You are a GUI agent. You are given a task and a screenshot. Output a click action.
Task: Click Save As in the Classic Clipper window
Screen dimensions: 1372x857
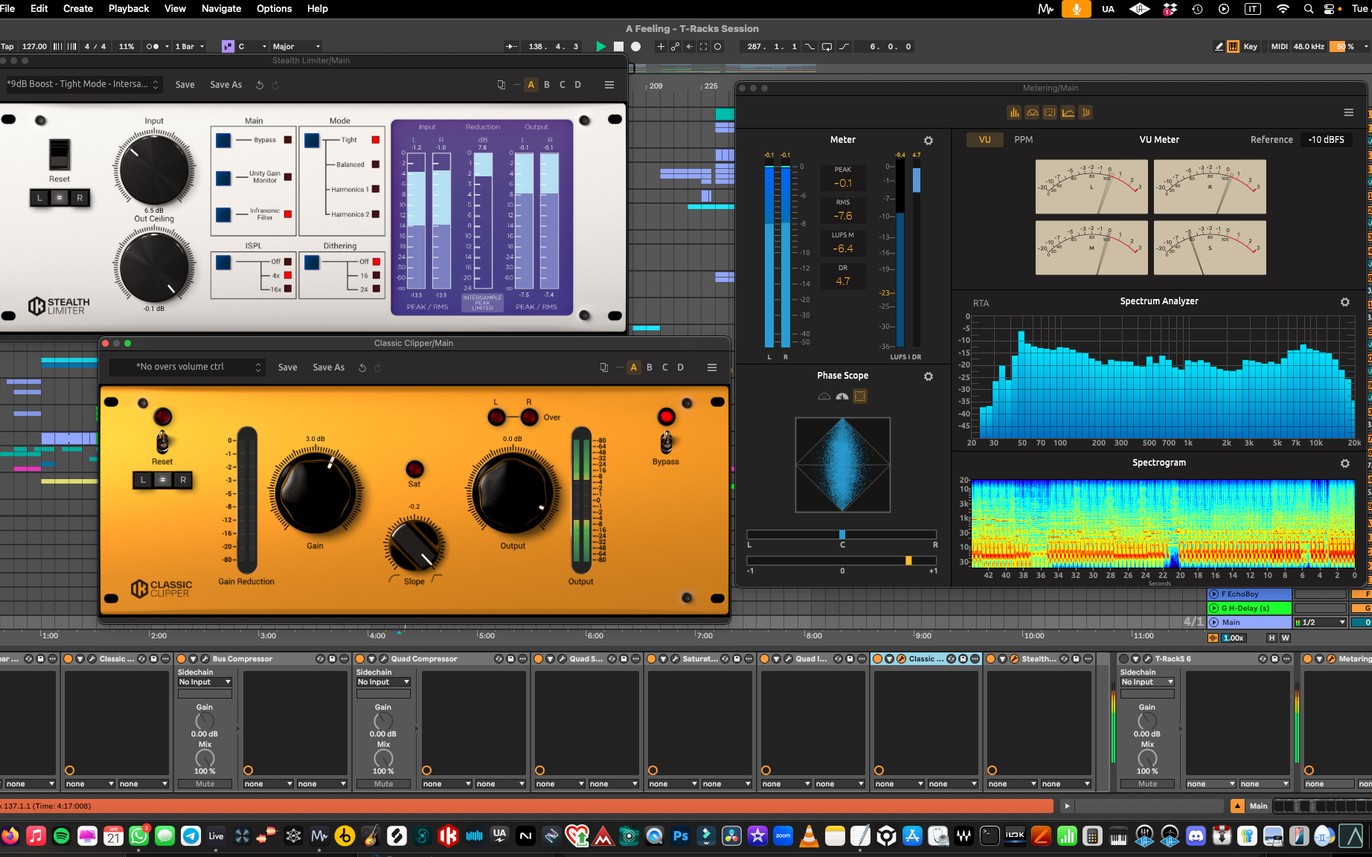[328, 367]
